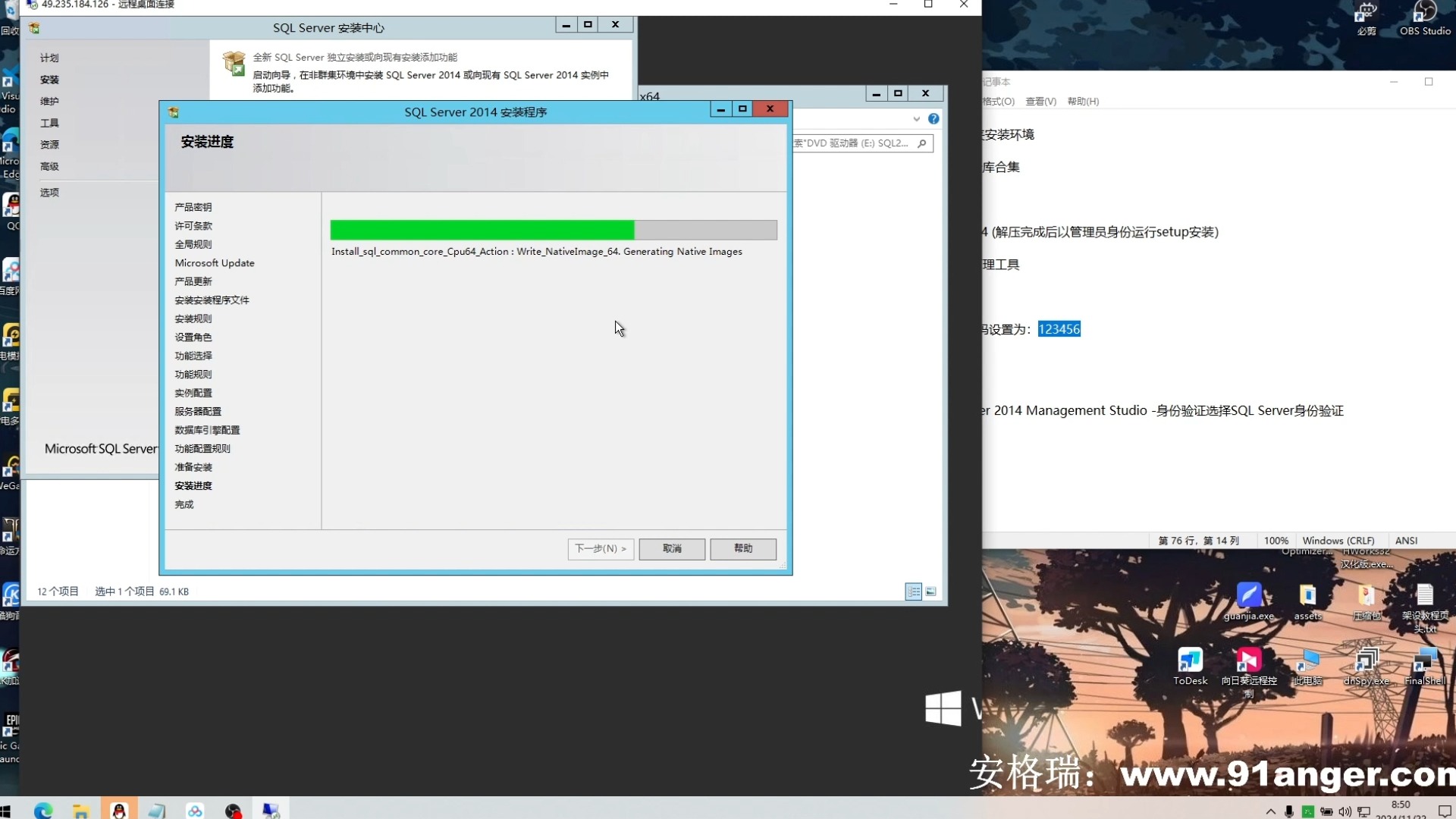Select 资源 in SQL Server 安装中心

(49, 145)
